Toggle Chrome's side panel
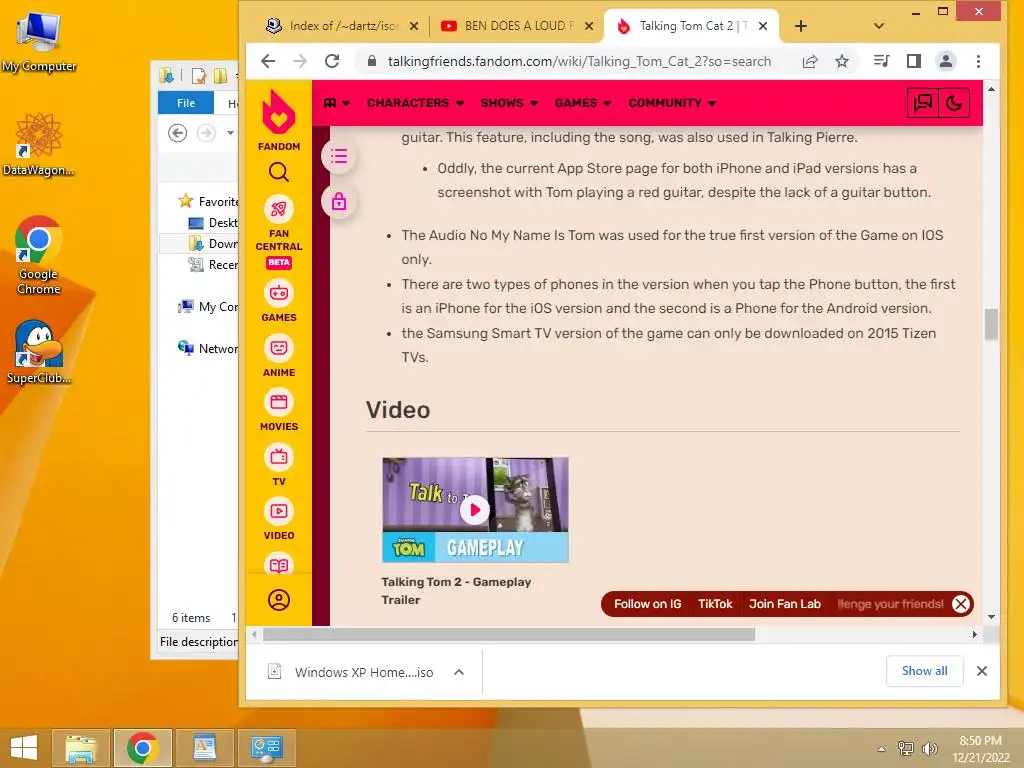 point(914,61)
